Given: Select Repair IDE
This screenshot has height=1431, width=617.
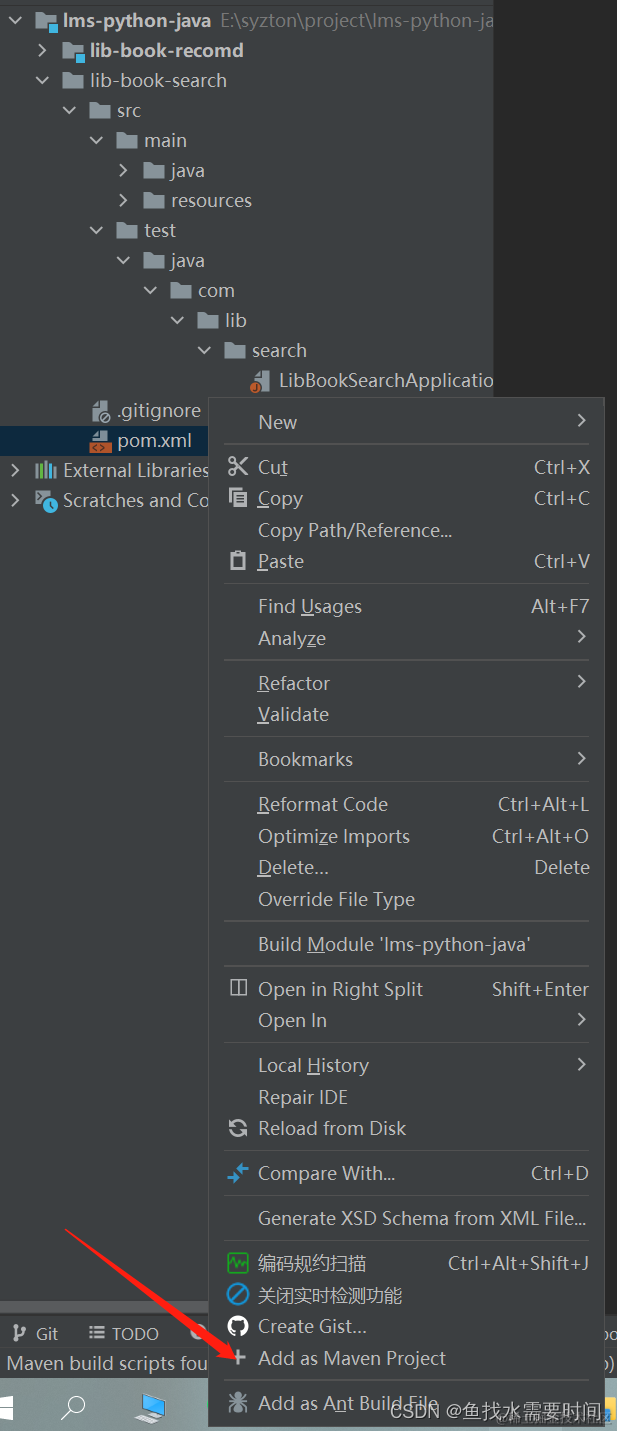Looking at the screenshot, I should (303, 1097).
